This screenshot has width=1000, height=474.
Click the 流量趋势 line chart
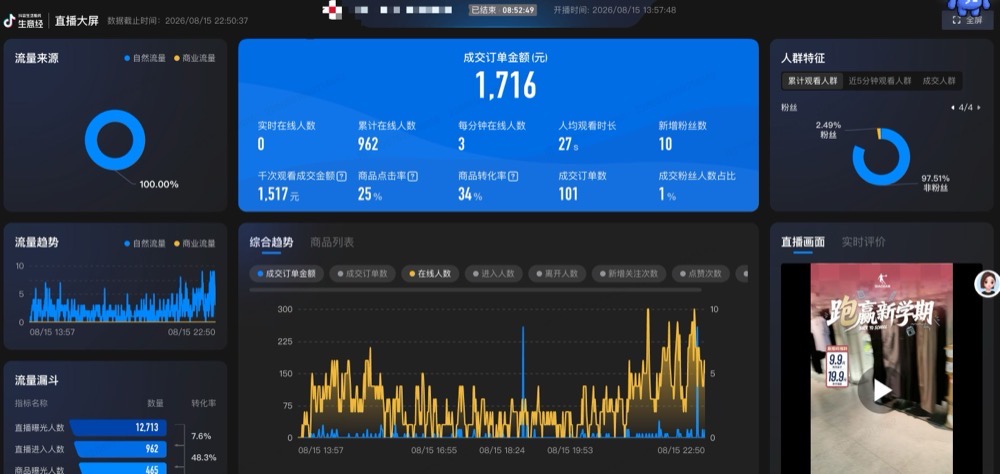[122, 296]
